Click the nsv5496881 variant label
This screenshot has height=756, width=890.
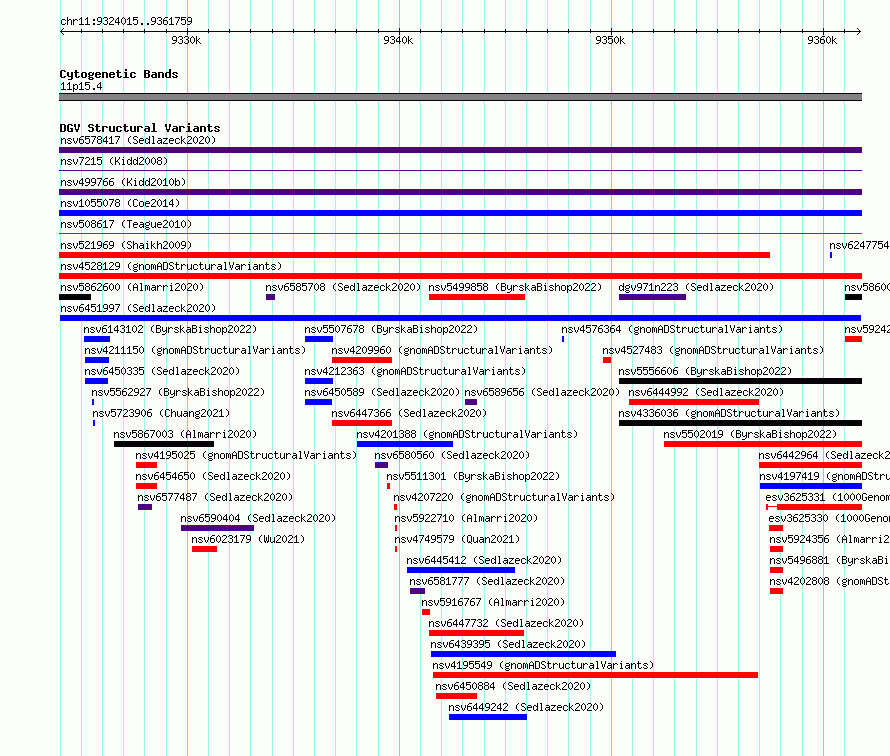tap(829, 560)
